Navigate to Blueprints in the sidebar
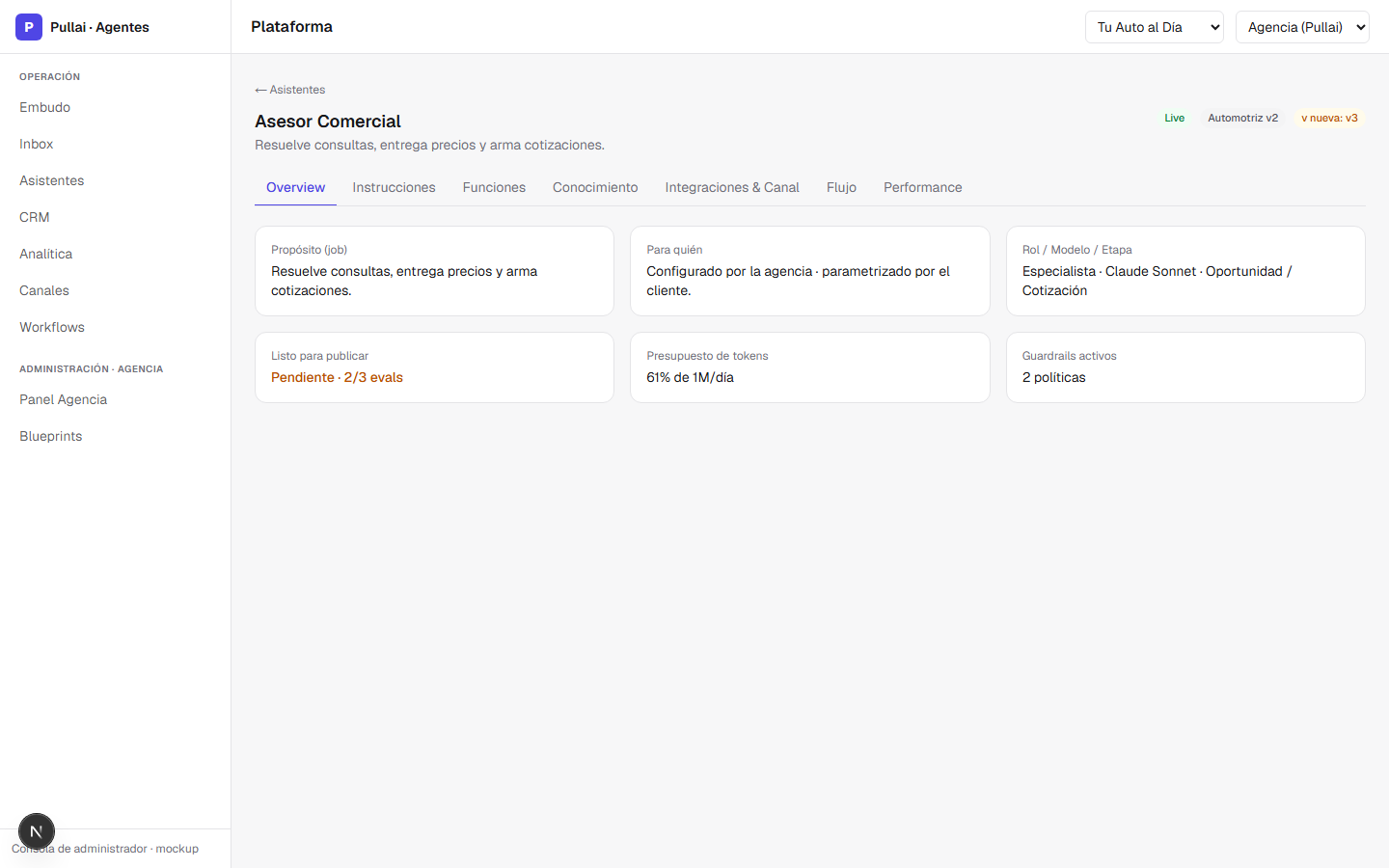 (x=116, y=436)
